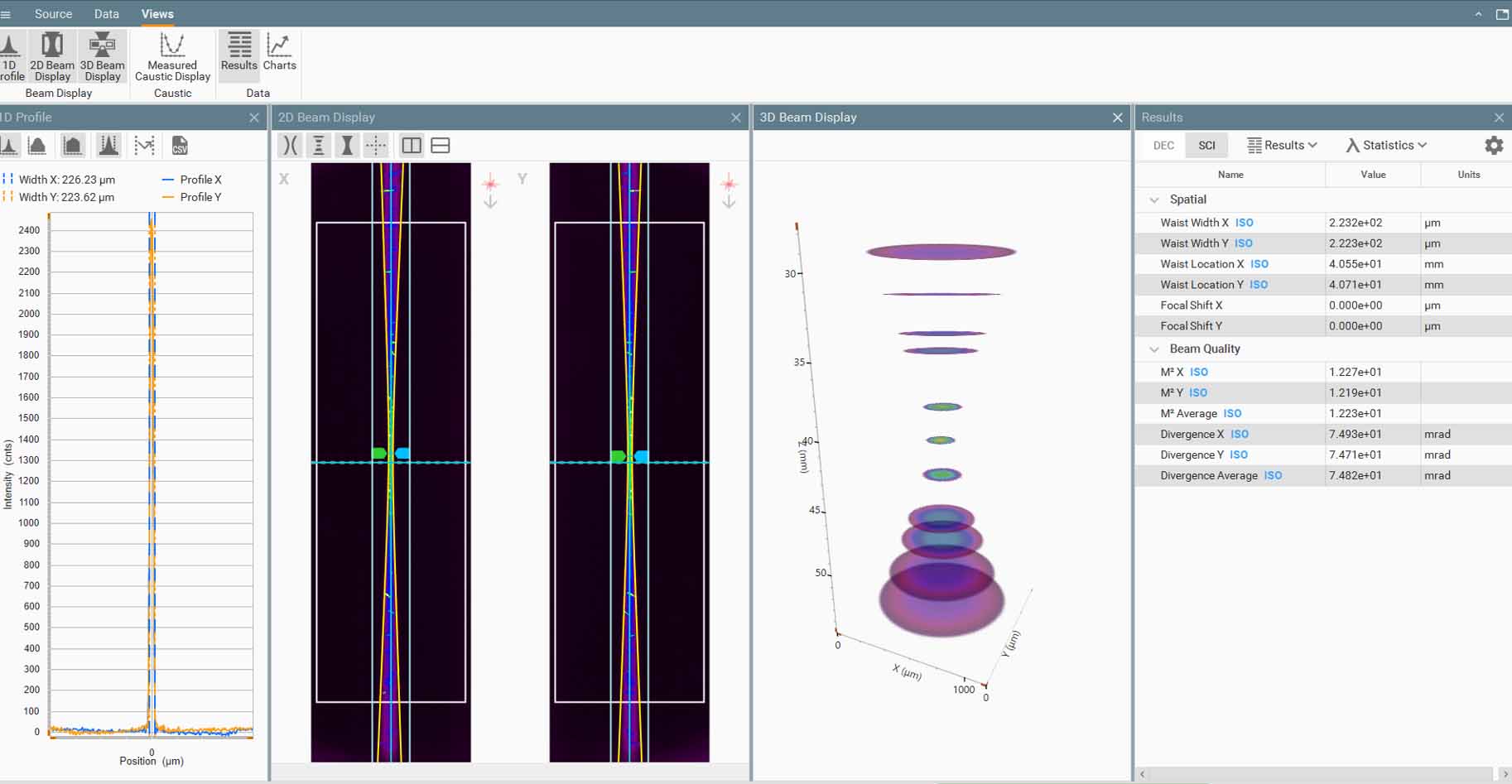The width and height of the screenshot is (1512, 784).
Task: Close the 2D Beam Display panel
Action: click(x=735, y=118)
